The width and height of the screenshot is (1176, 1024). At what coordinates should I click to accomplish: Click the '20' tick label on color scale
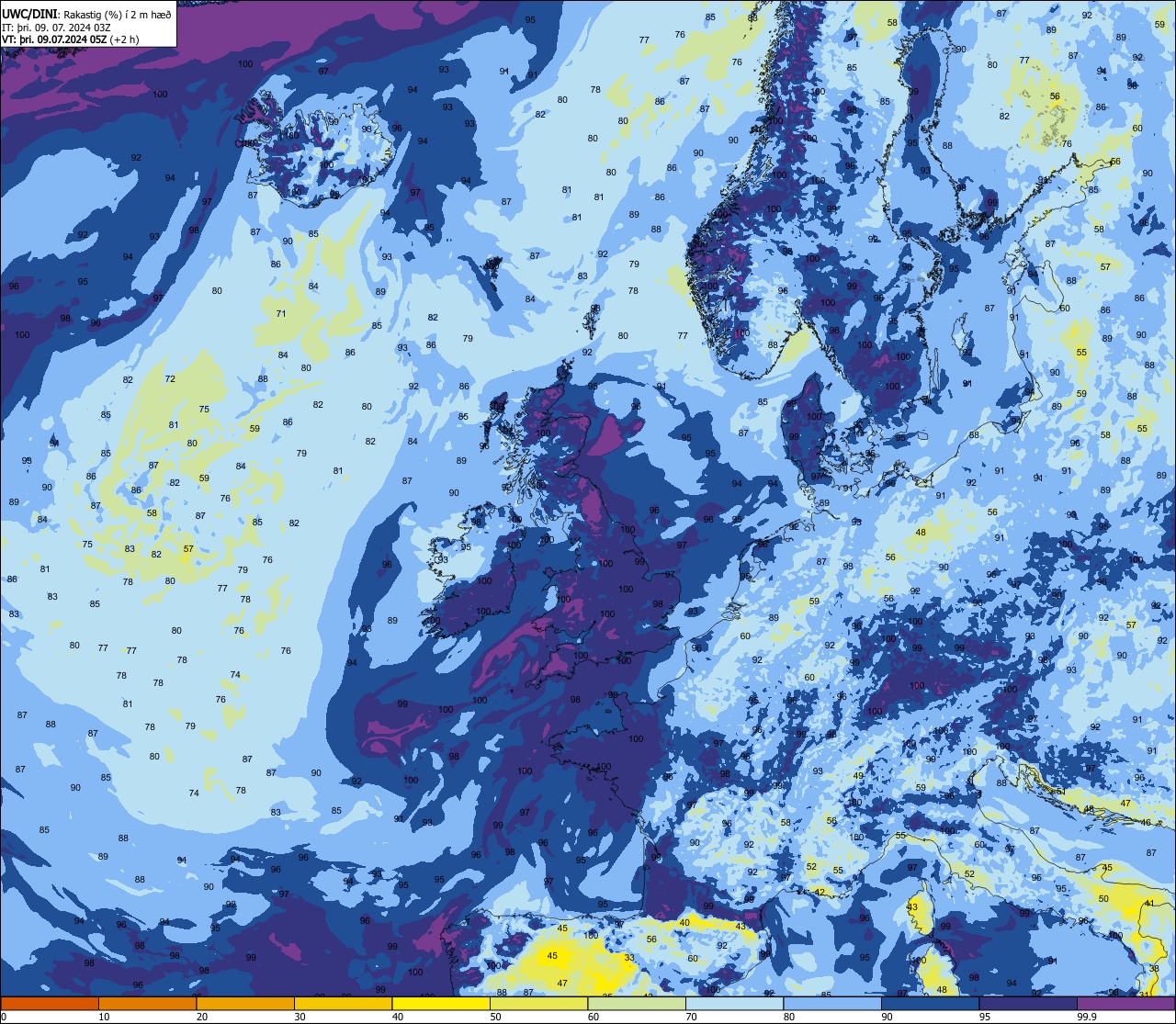pyautogui.click(x=202, y=1017)
